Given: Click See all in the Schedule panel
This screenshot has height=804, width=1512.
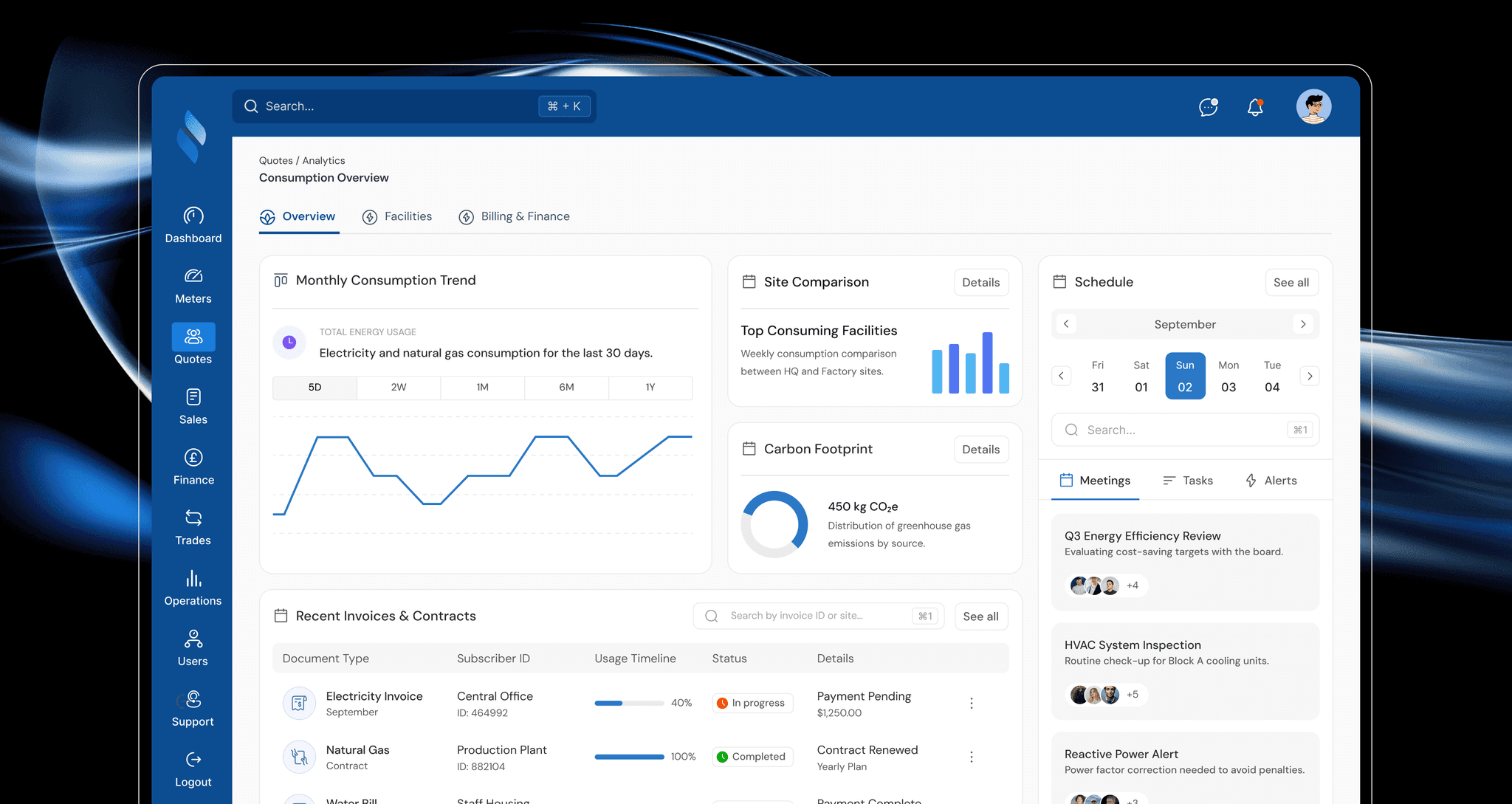Looking at the screenshot, I should (1291, 283).
